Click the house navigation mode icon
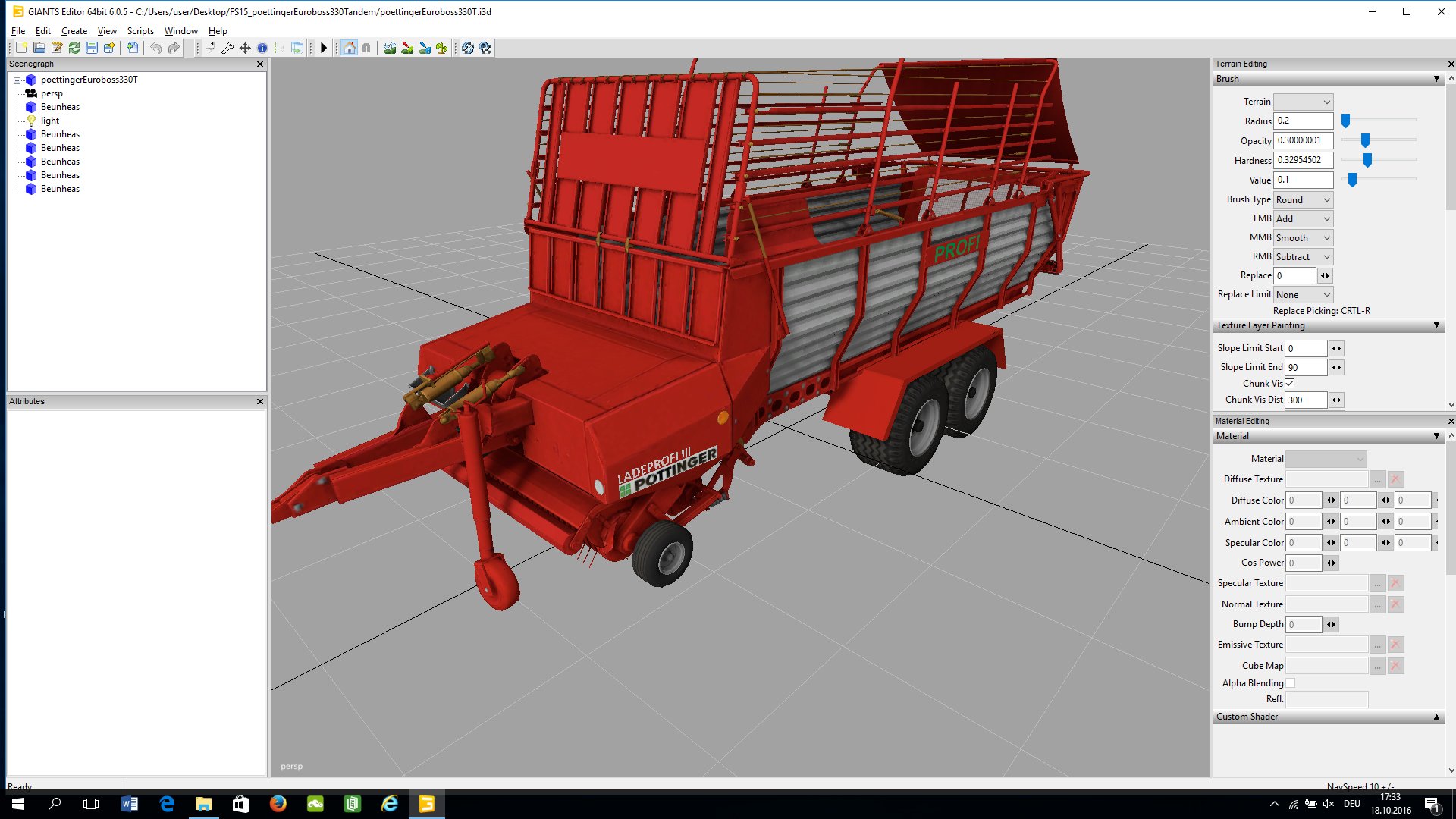The image size is (1456, 819). tap(349, 48)
